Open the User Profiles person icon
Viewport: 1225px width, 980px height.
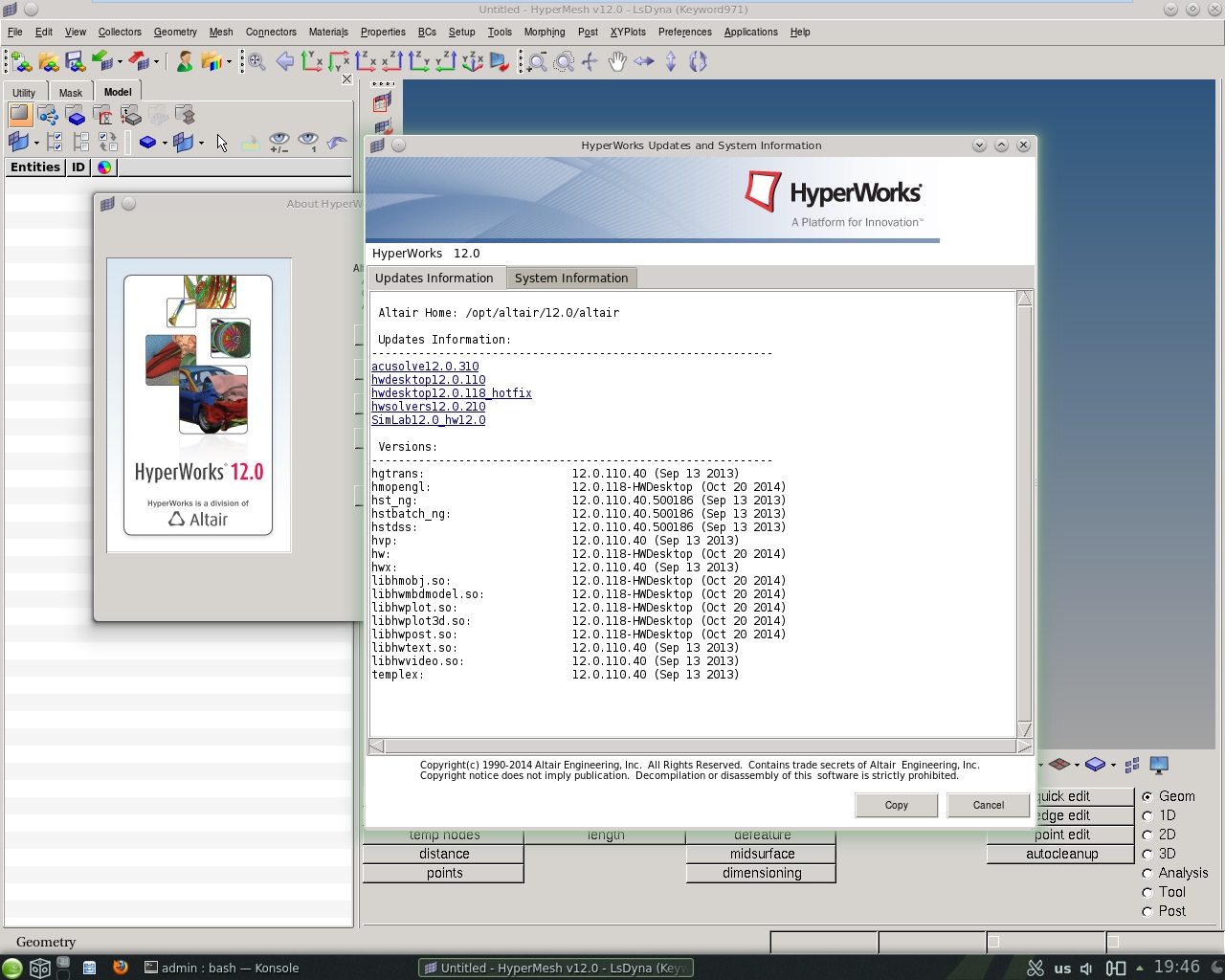(185, 62)
